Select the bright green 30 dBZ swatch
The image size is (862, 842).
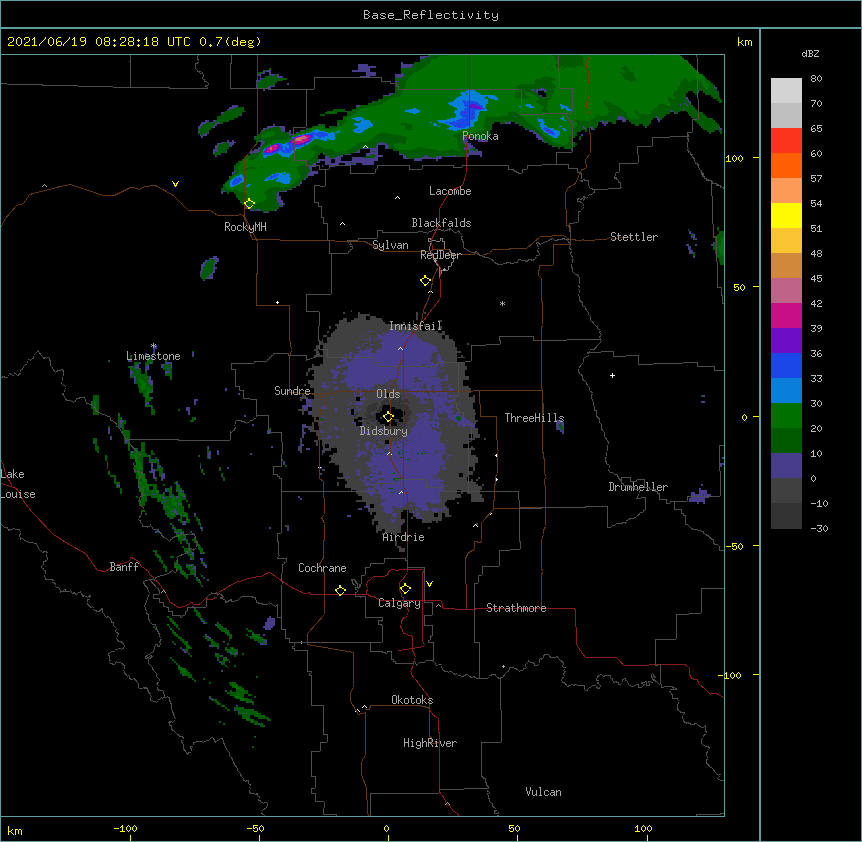(786, 416)
